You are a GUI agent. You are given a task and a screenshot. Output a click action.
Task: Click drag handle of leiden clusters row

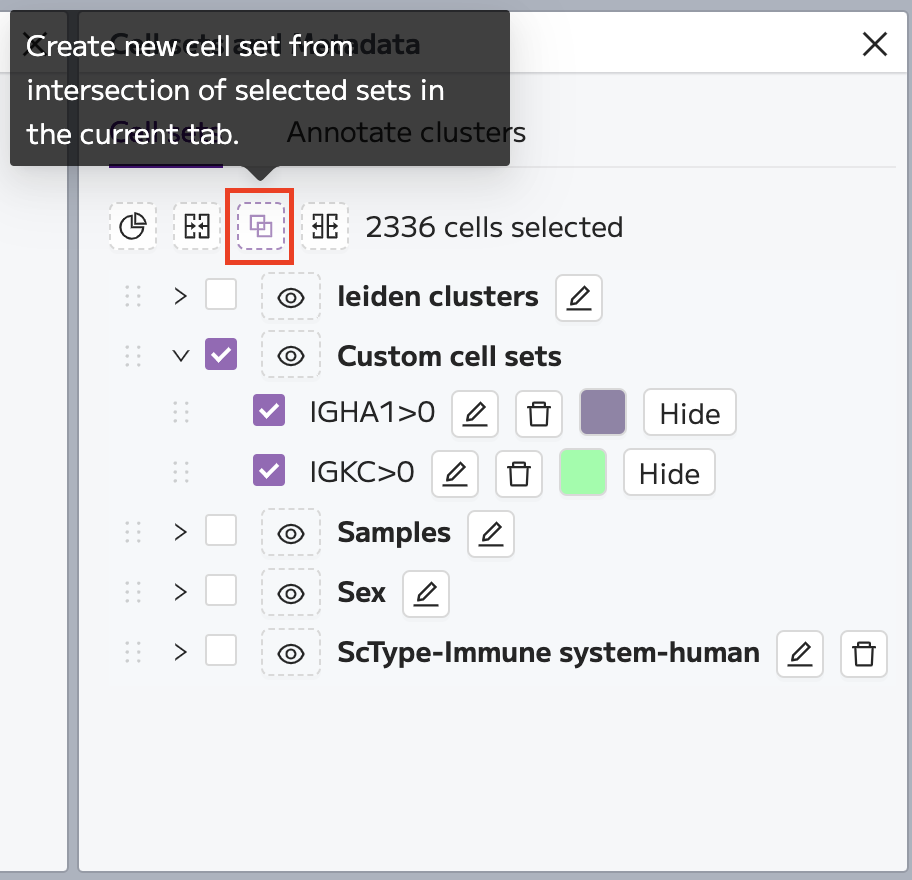133,296
